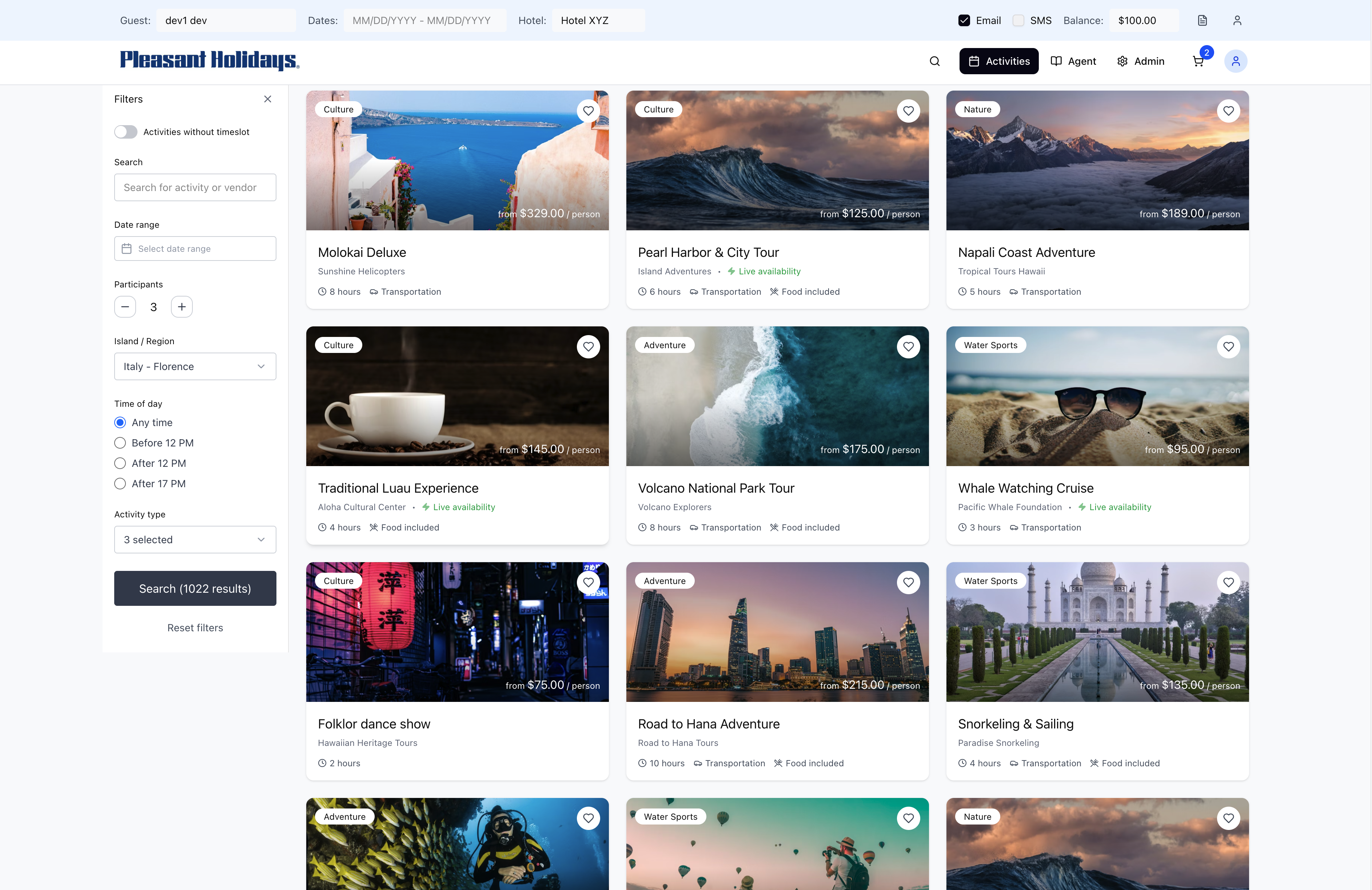The height and width of the screenshot is (890, 1372).
Task: Favorite the Traditional Luau Experience
Action: point(588,347)
